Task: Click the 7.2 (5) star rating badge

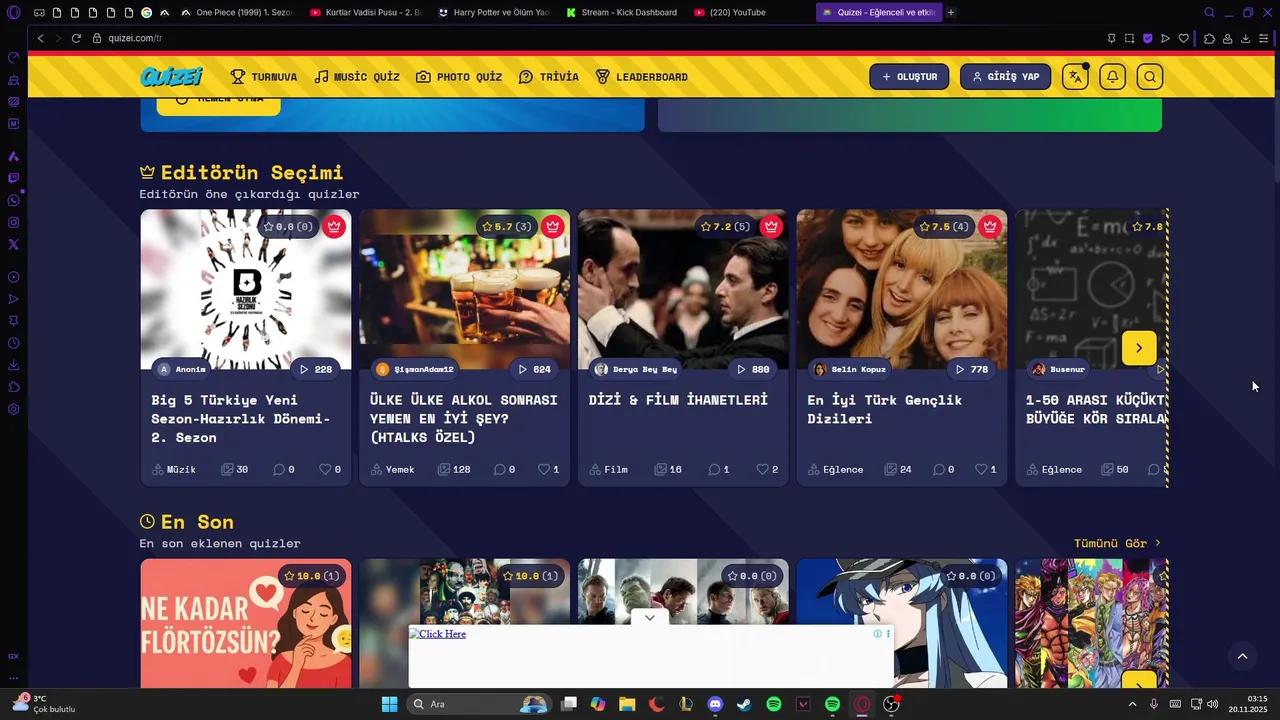Action: click(x=726, y=227)
